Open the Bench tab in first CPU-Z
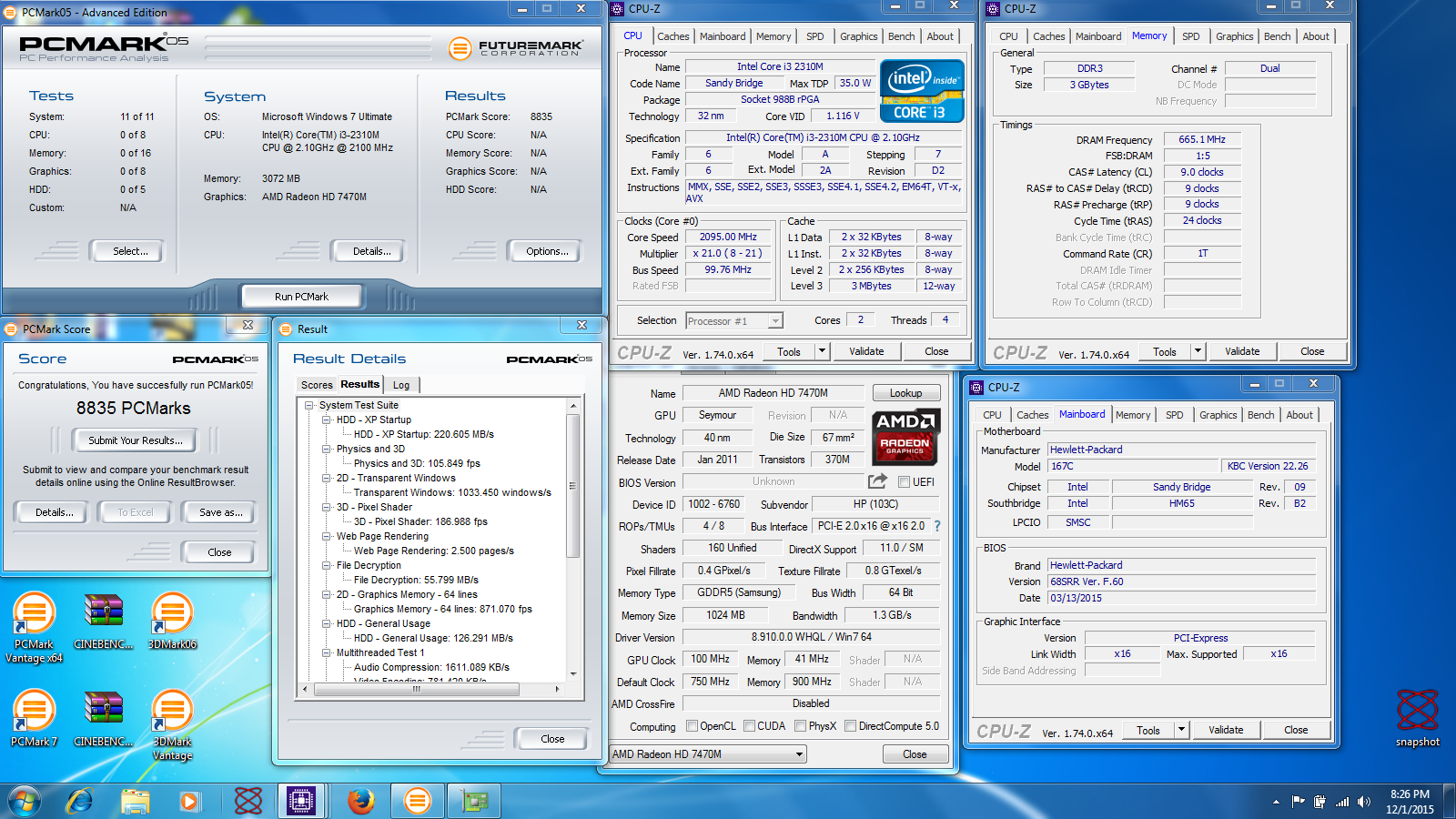Screen dimensions: 1456x819 click(x=901, y=36)
